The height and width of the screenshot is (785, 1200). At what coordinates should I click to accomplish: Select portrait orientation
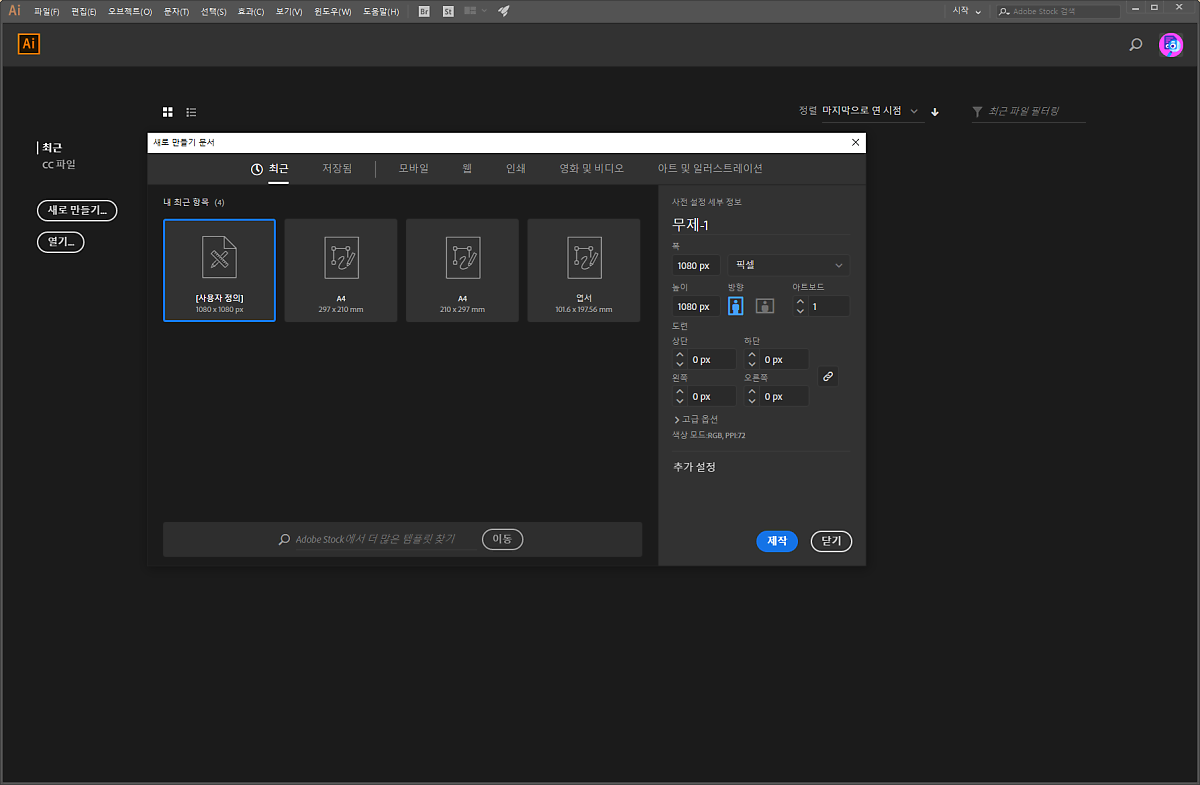tap(736, 306)
